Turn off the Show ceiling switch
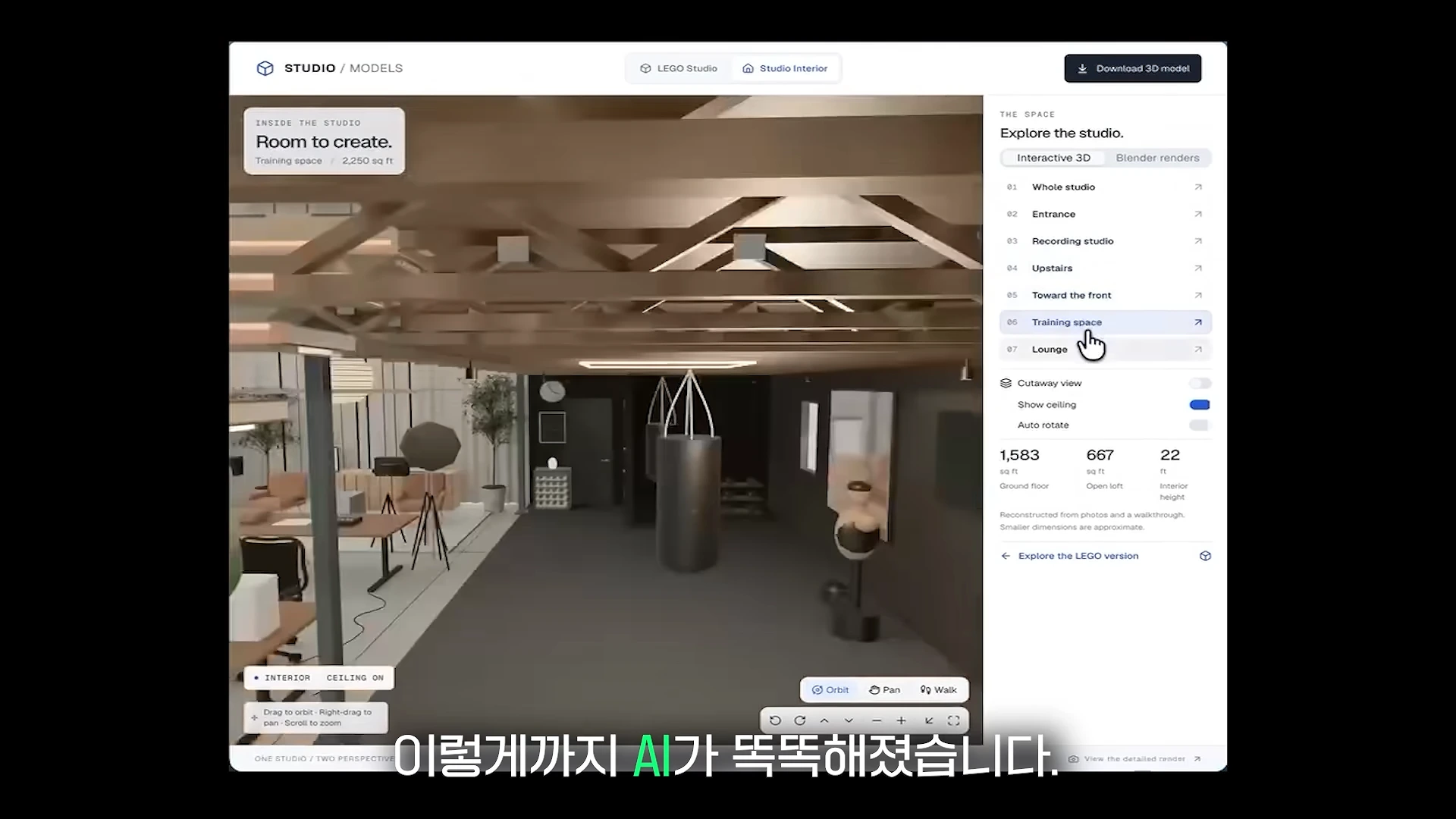 pos(1200,405)
